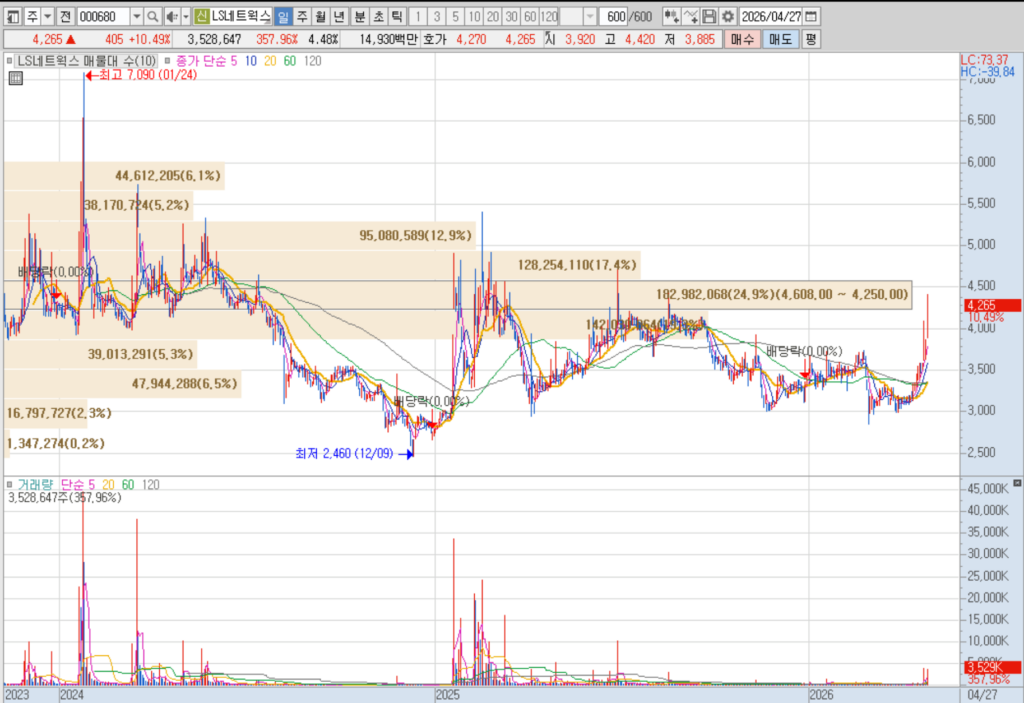Click the 전 (all) button
Screen dimensions: 1024x703
point(65,16)
